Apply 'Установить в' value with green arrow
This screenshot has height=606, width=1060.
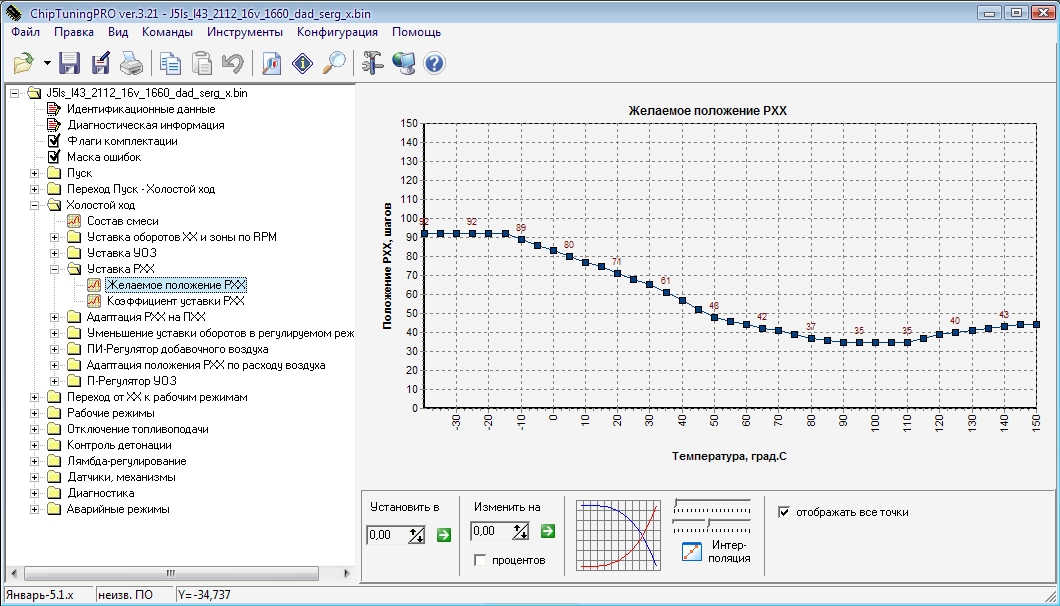click(444, 535)
